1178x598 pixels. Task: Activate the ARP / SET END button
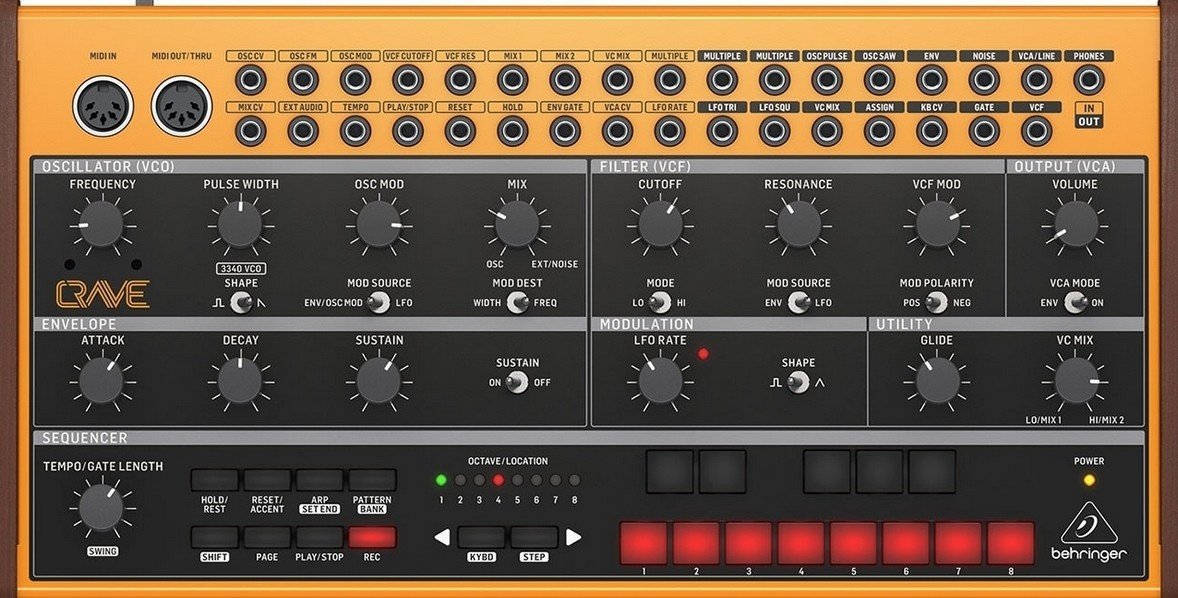coord(319,480)
